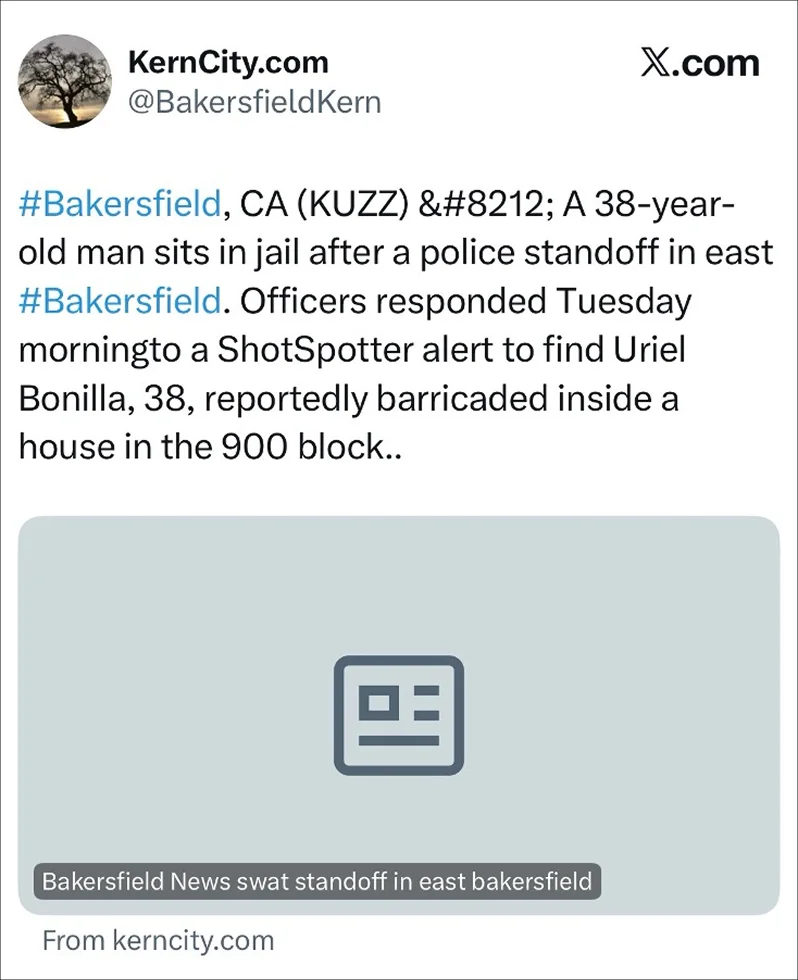Open the @BakersfieldKern handle

[x=255, y=102]
